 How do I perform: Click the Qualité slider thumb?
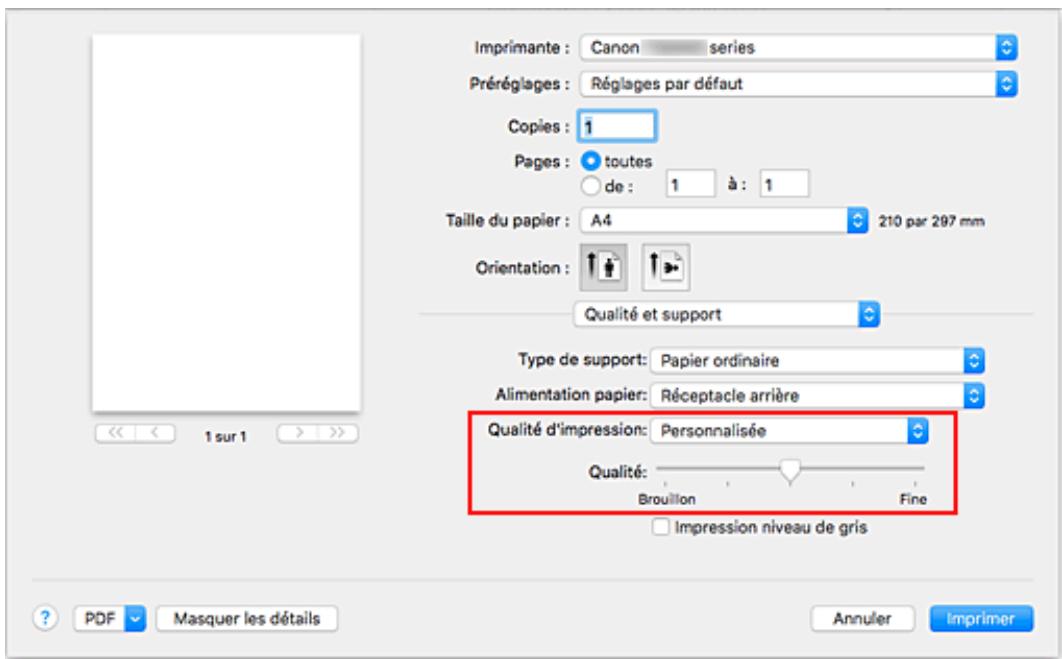pyautogui.click(x=790, y=471)
